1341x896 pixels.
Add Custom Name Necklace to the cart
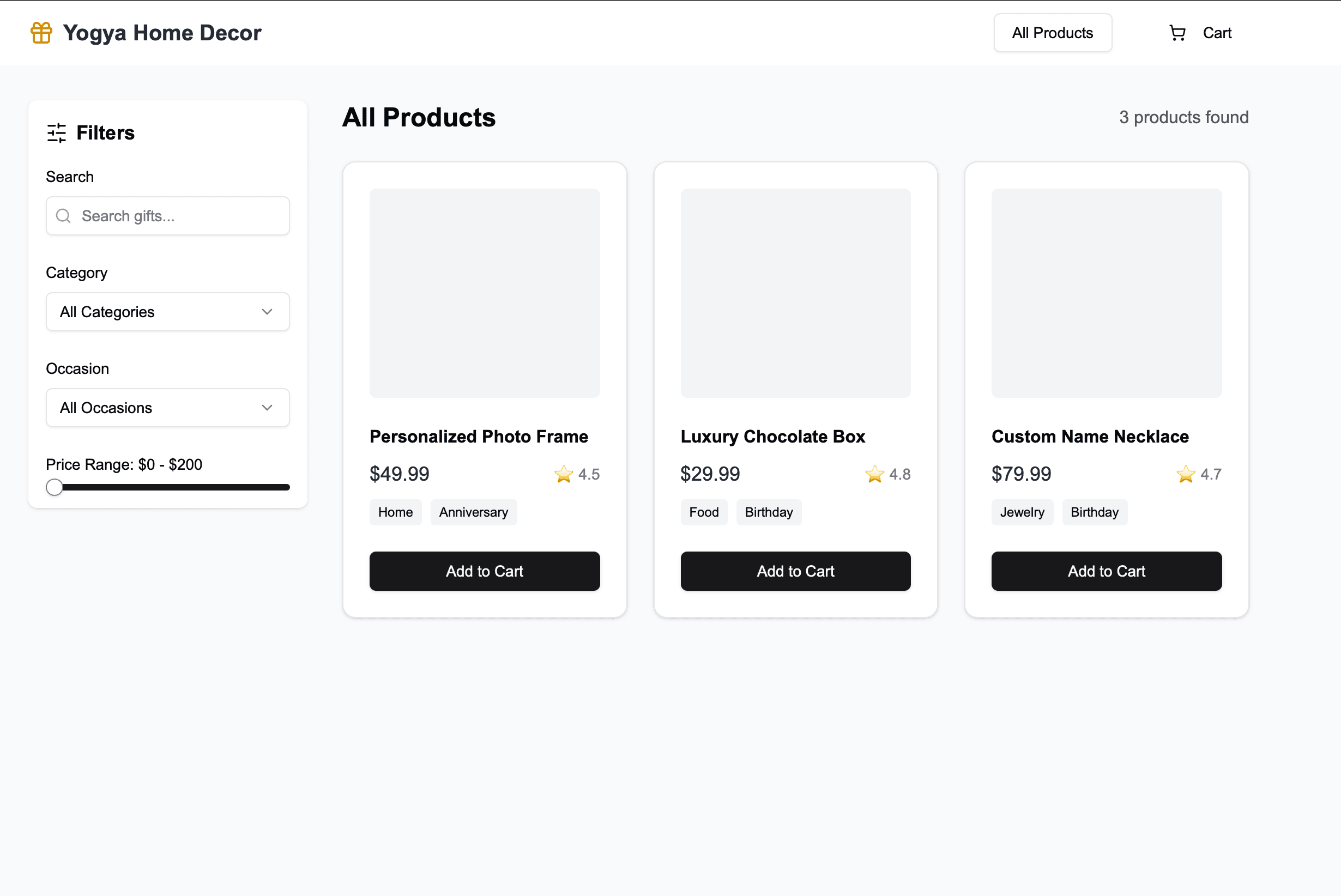(x=1106, y=571)
